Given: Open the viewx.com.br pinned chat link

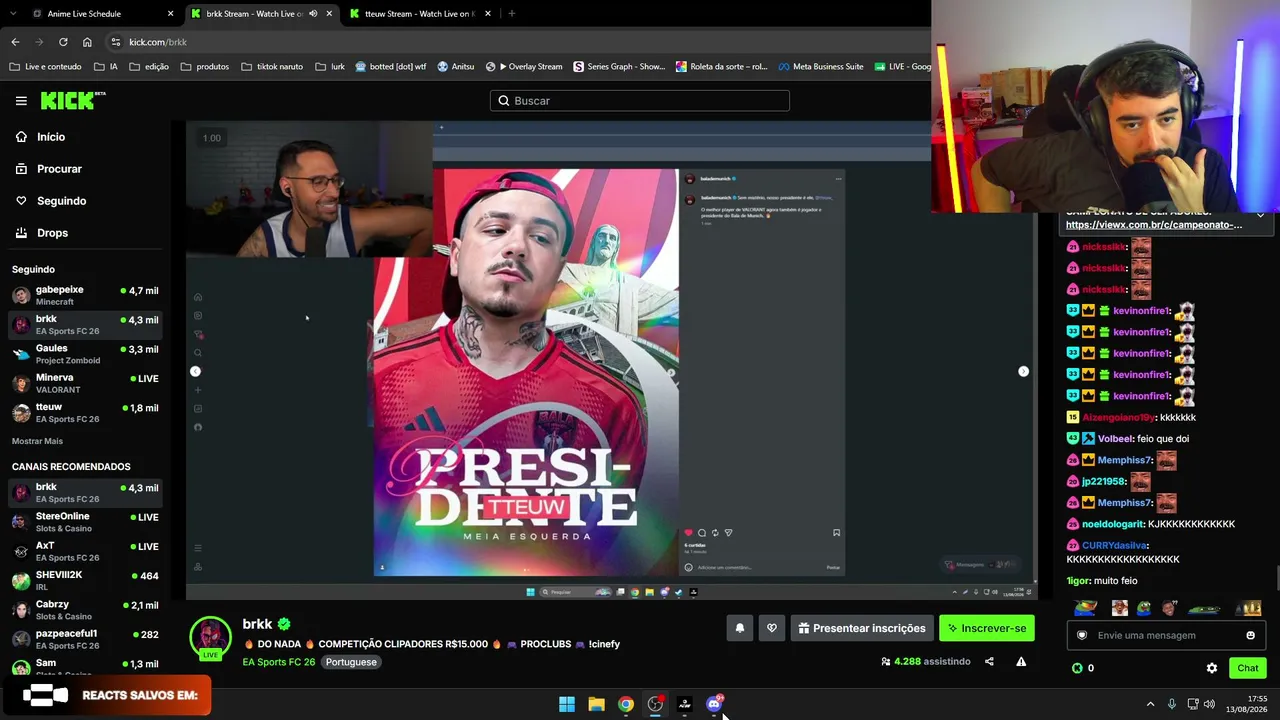Looking at the screenshot, I should point(1154,225).
